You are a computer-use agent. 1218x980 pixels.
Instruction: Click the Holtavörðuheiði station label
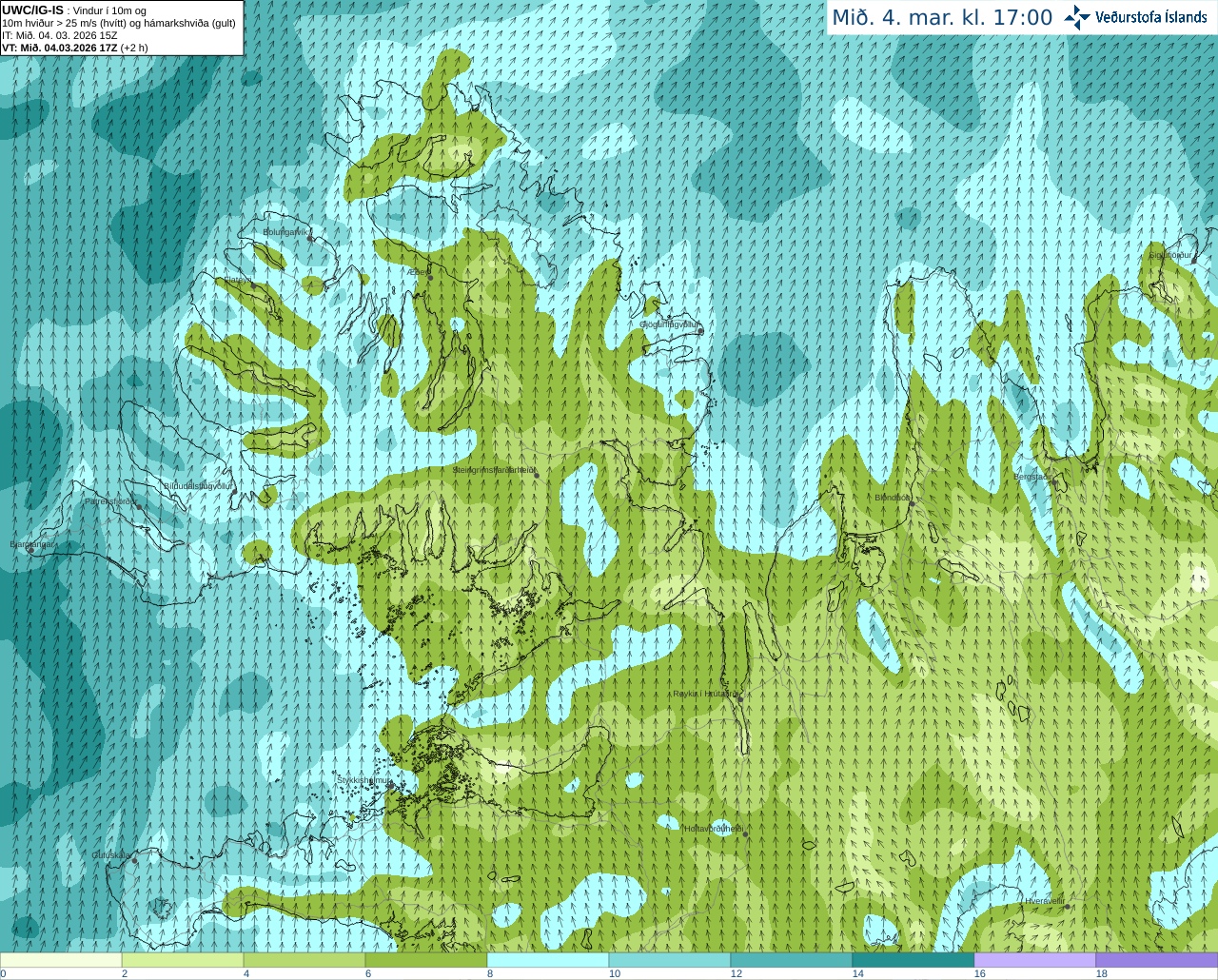click(x=714, y=829)
